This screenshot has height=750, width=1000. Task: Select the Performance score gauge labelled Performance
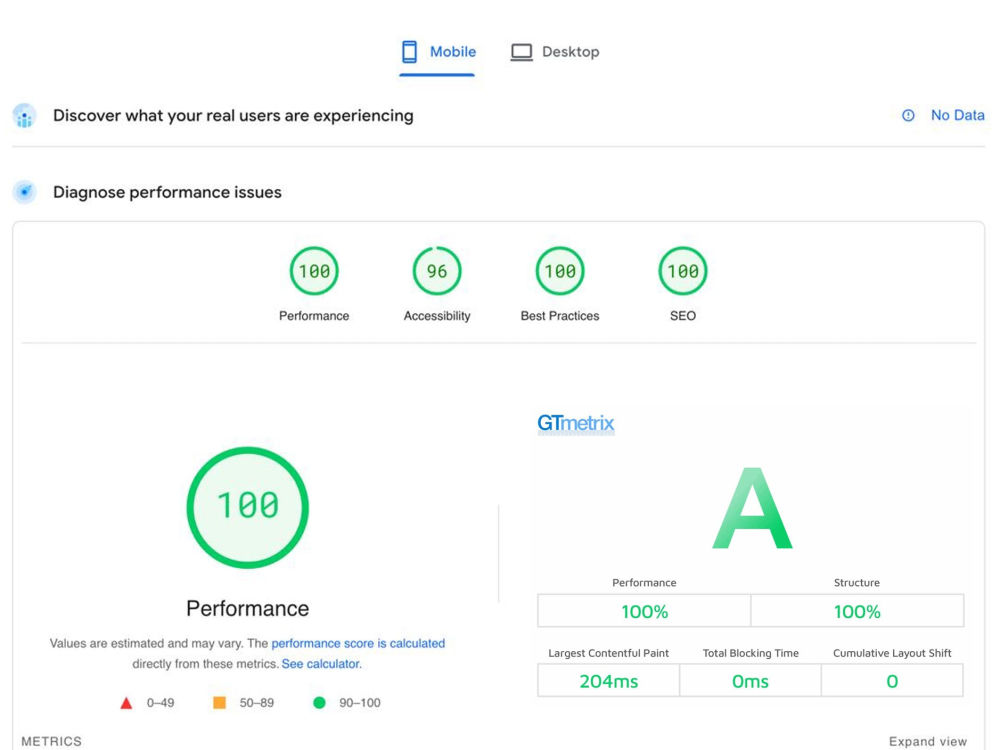(314, 271)
